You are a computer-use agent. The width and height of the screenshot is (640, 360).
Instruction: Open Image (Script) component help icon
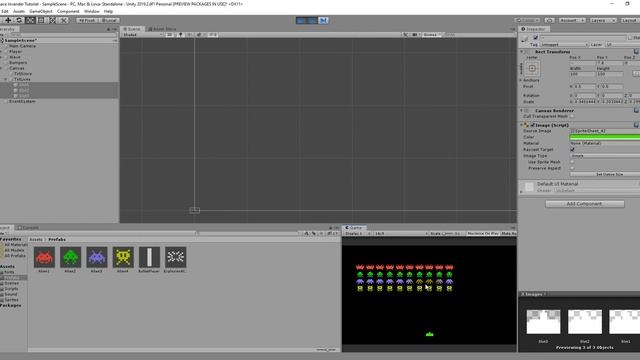636,125
